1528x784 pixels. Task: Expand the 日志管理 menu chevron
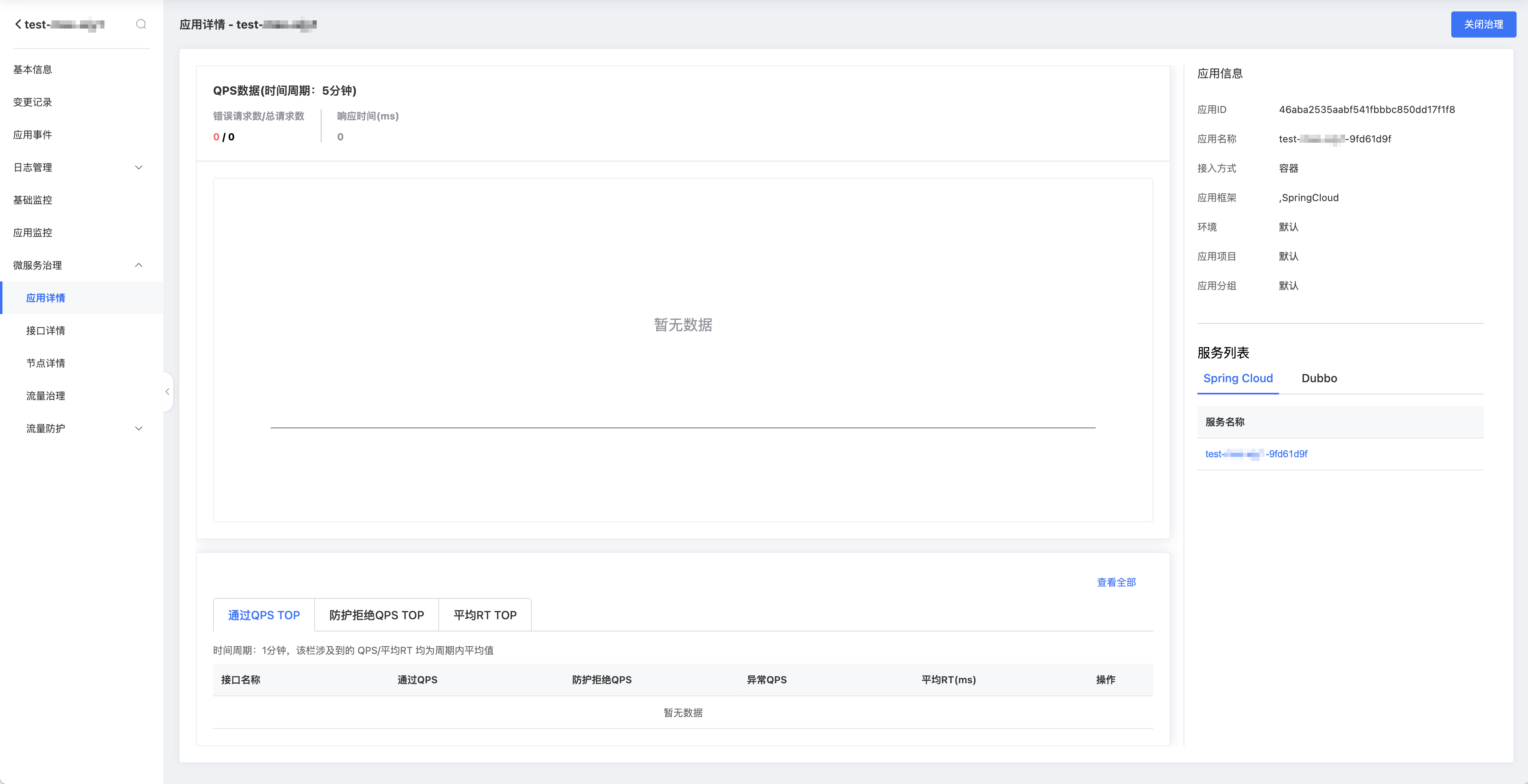point(139,167)
